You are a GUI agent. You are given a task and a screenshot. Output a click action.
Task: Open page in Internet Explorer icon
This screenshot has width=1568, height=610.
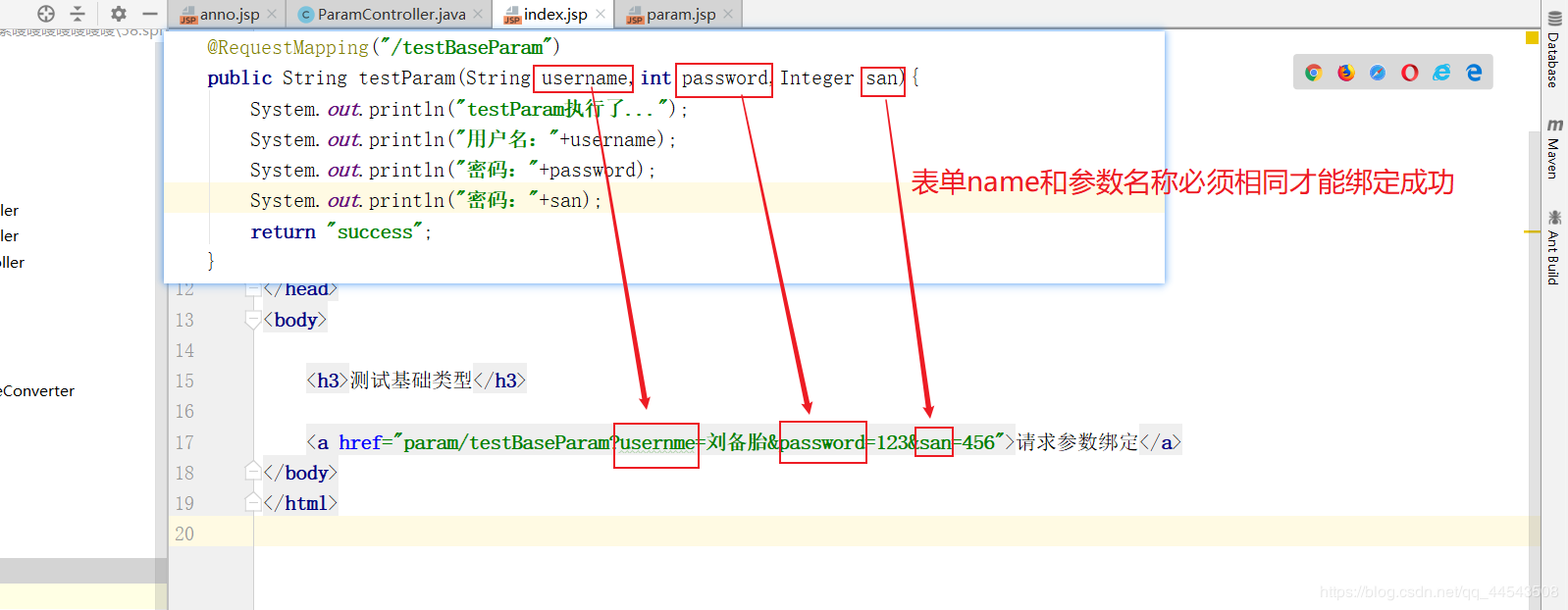click(1441, 73)
